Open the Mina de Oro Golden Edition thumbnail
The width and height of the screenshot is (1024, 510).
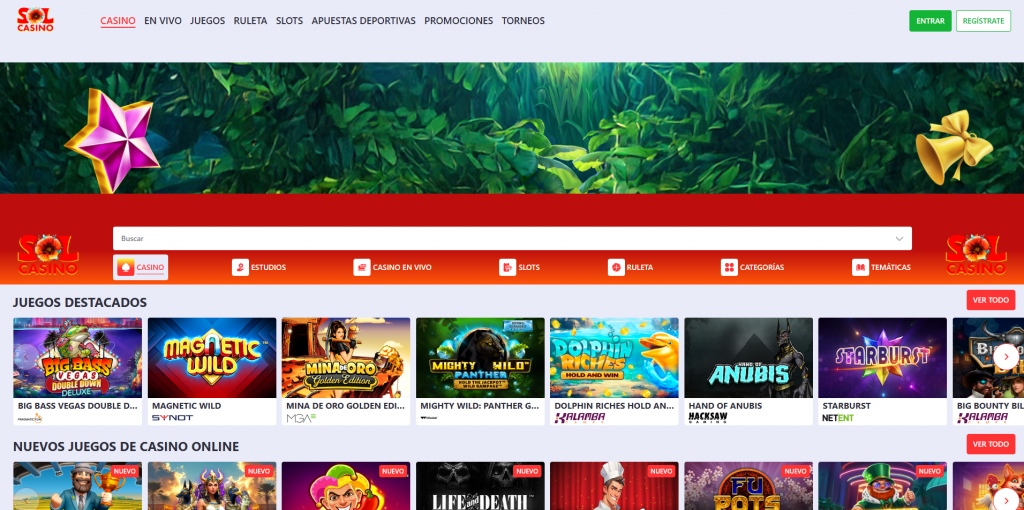point(346,358)
